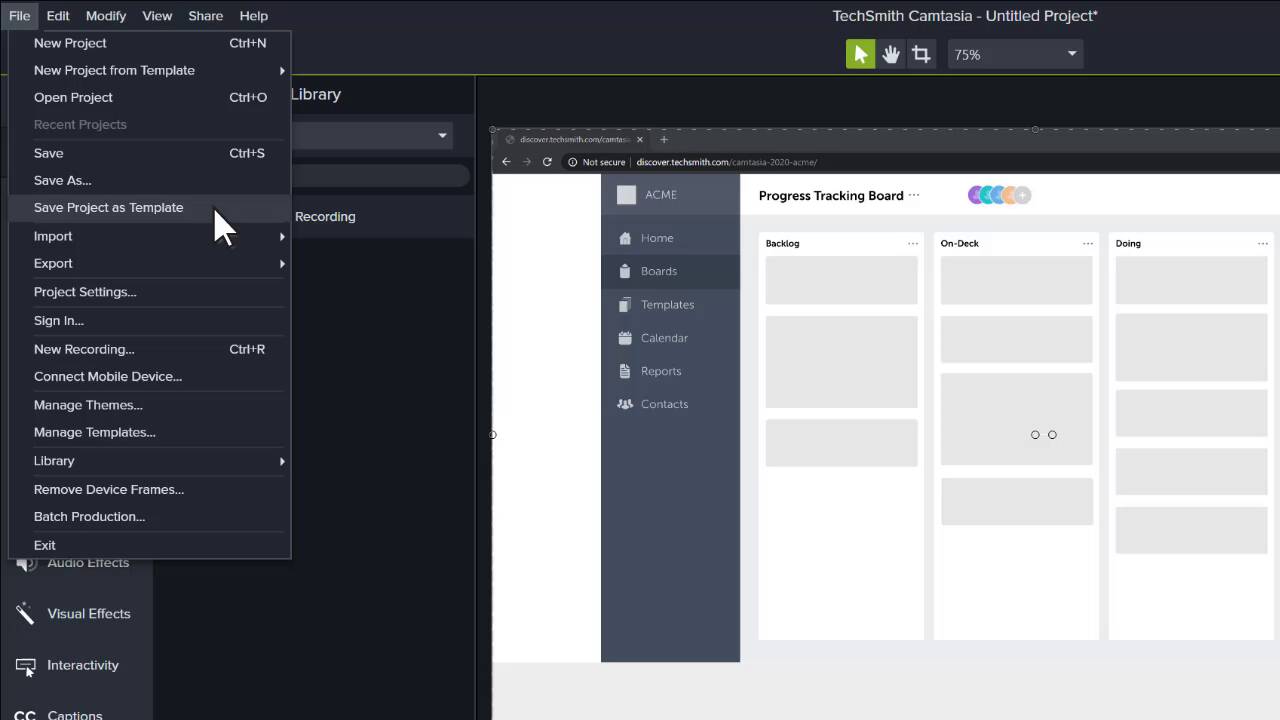Image resolution: width=1280 pixels, height=720 pixels.
Task: Click the Not secure site indicator
Action: (x=597, y=162)
